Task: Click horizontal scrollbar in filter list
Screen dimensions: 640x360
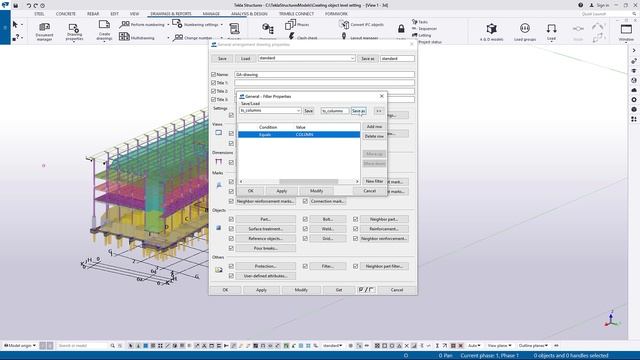Action: point(309,181)
